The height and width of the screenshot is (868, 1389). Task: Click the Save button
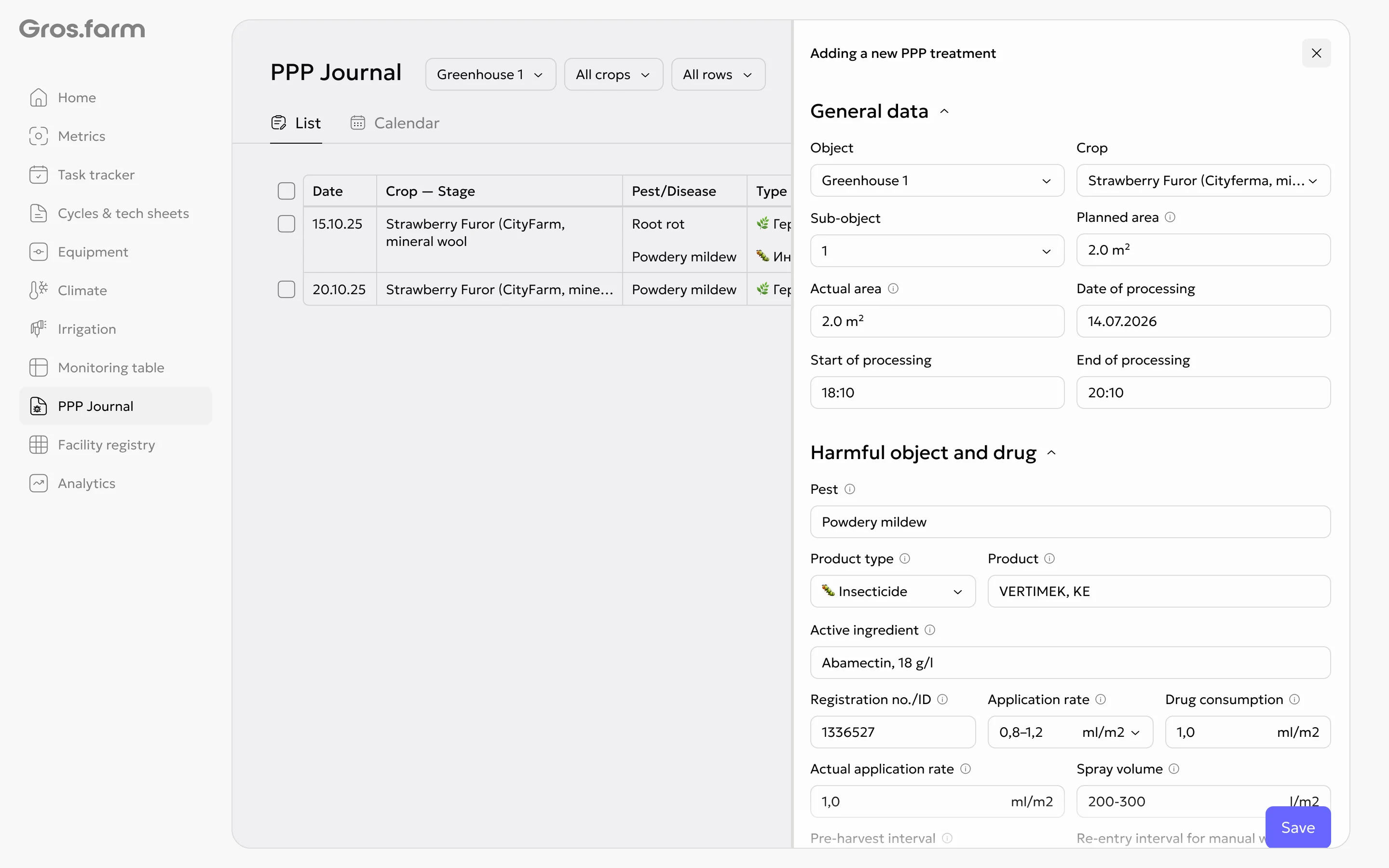[1298, 827]
